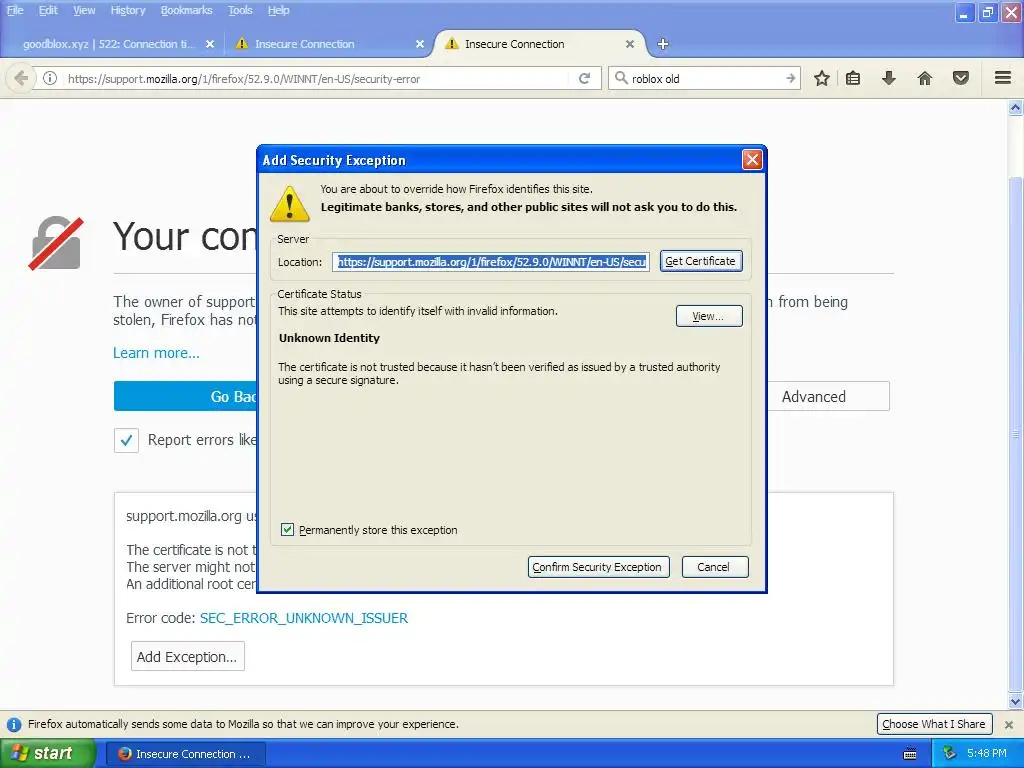
Task: Close the second Insecure Connection tab
Action: pyautogui.click(x=419, y=44)
